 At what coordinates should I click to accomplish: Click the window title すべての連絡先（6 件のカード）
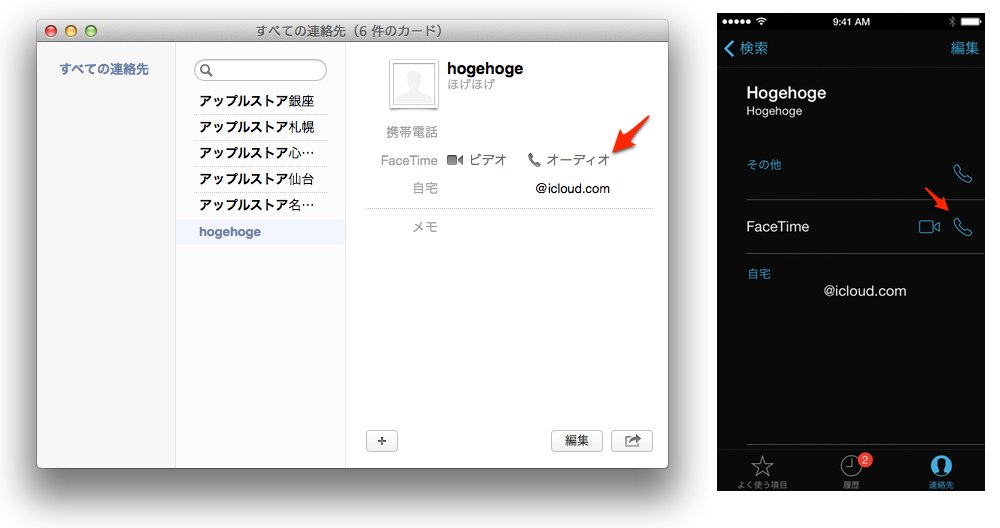tap(349, 31)
